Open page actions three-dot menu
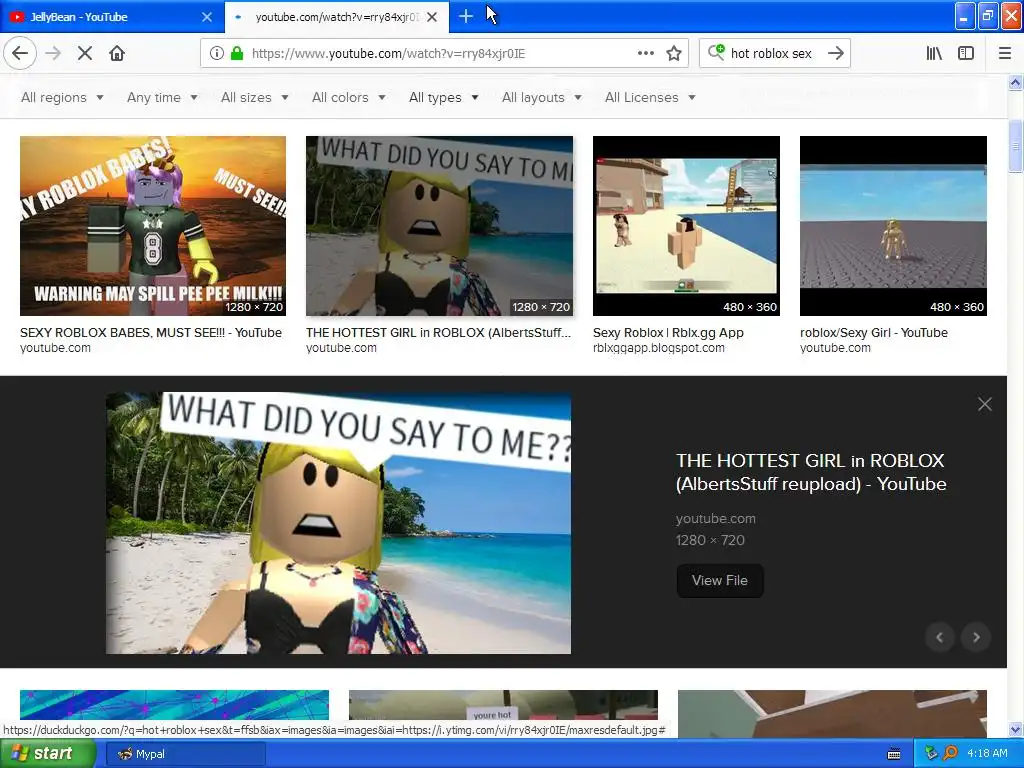This screenshot has height=768, width=1024. tap(646, 53)
